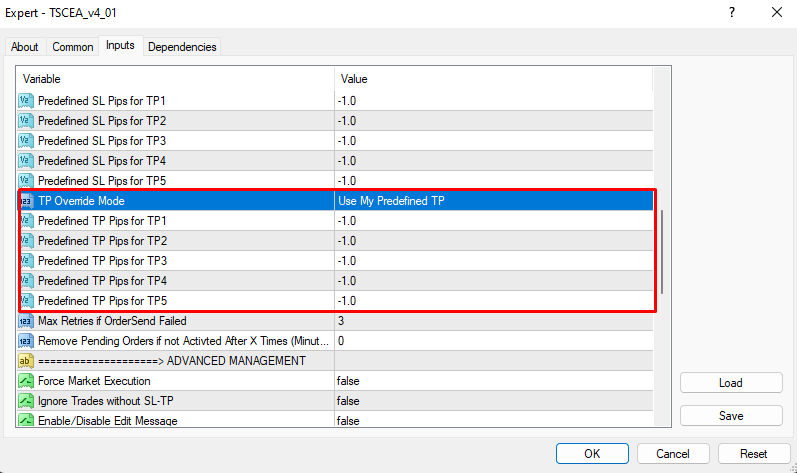This screenshot has width=797, height=473.
Task: Click the ab icon beside ADVANCED MANAGEMENT
Action: pyautogui.click(x=26, y=361)
